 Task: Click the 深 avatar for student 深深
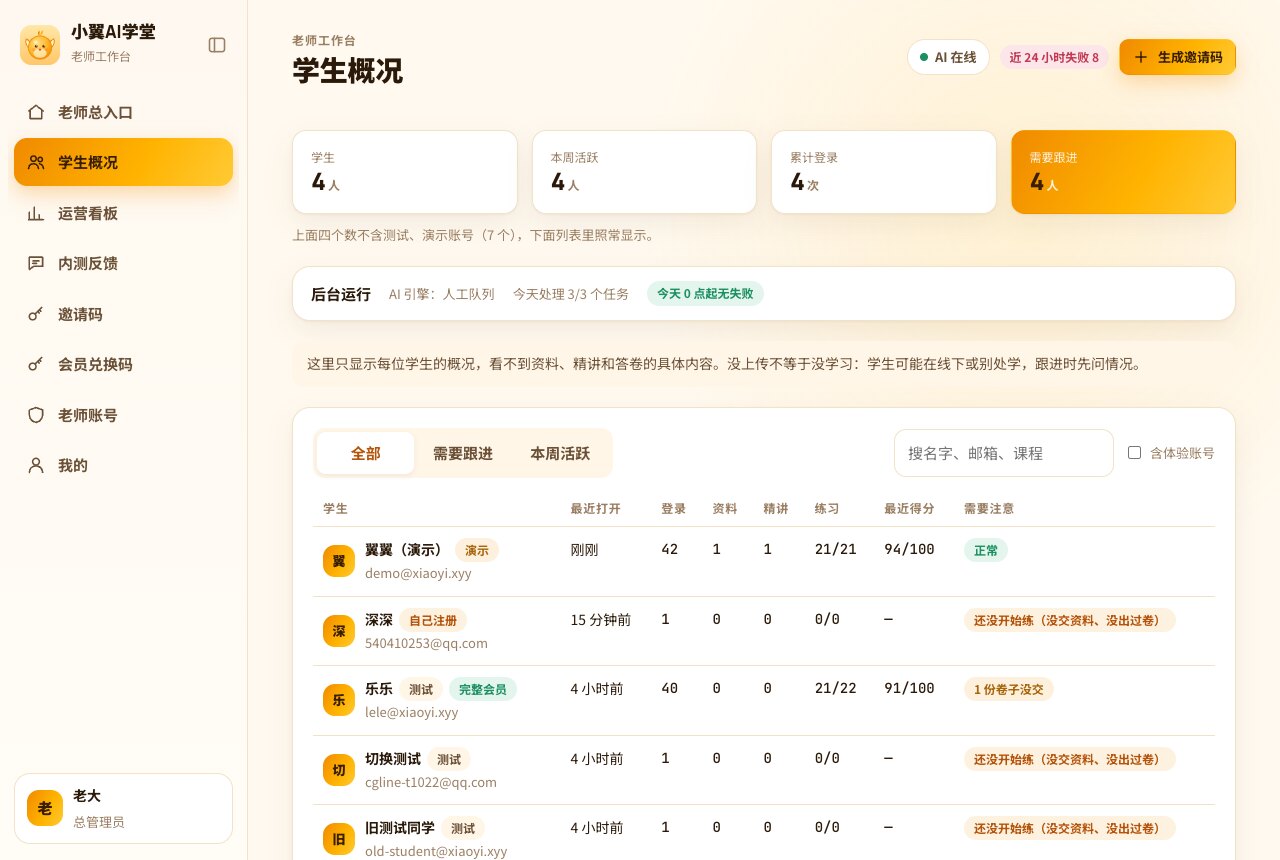pos(339,631)
